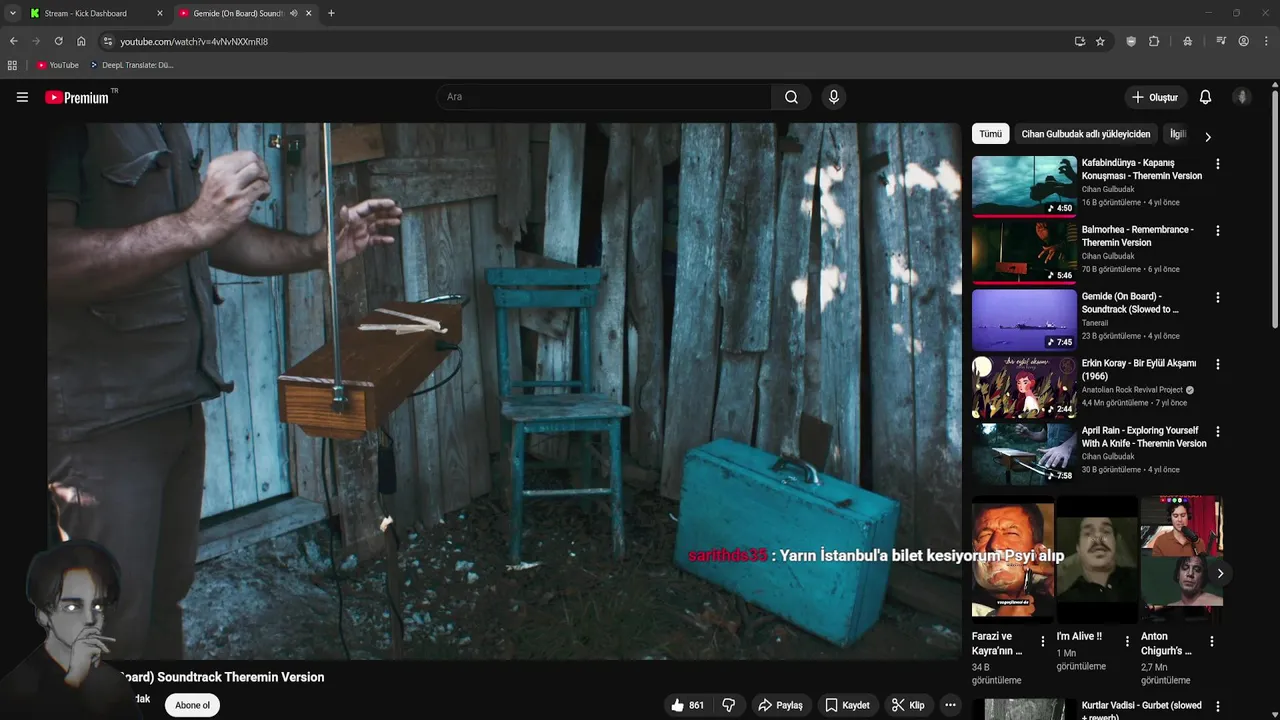This screenshot has height=720, width=1280.
Task: Open more actions ellipsis below video
Action: [x=950, y=705]
